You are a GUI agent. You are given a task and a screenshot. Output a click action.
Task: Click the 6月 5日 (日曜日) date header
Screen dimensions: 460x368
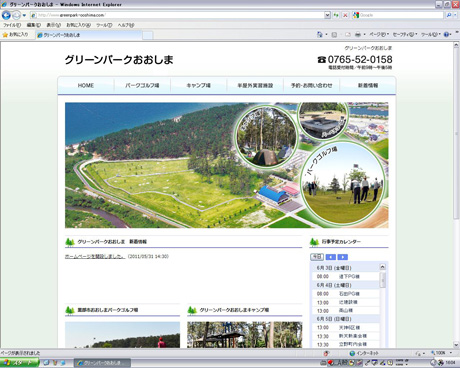point(346,319)
